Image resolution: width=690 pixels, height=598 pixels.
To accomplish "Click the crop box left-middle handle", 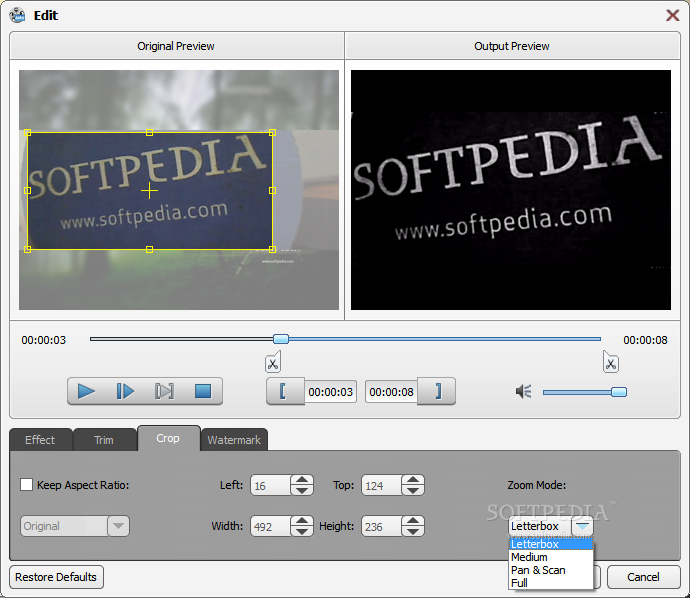I will tap(28, 191).
